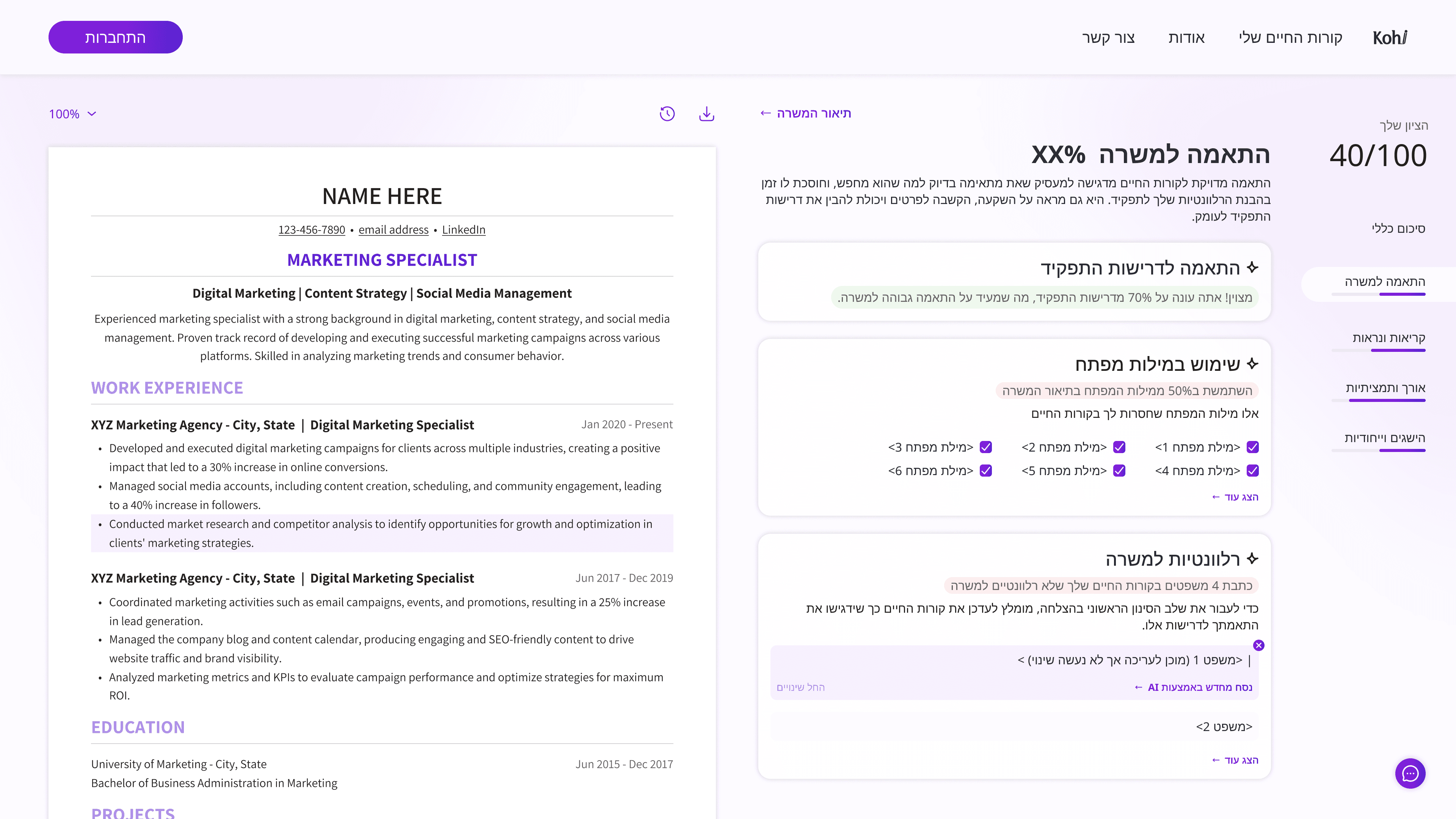Close the sentence 1 editing box
The height and width of the screenshot is (819, 1456).
coord(1258,645)
